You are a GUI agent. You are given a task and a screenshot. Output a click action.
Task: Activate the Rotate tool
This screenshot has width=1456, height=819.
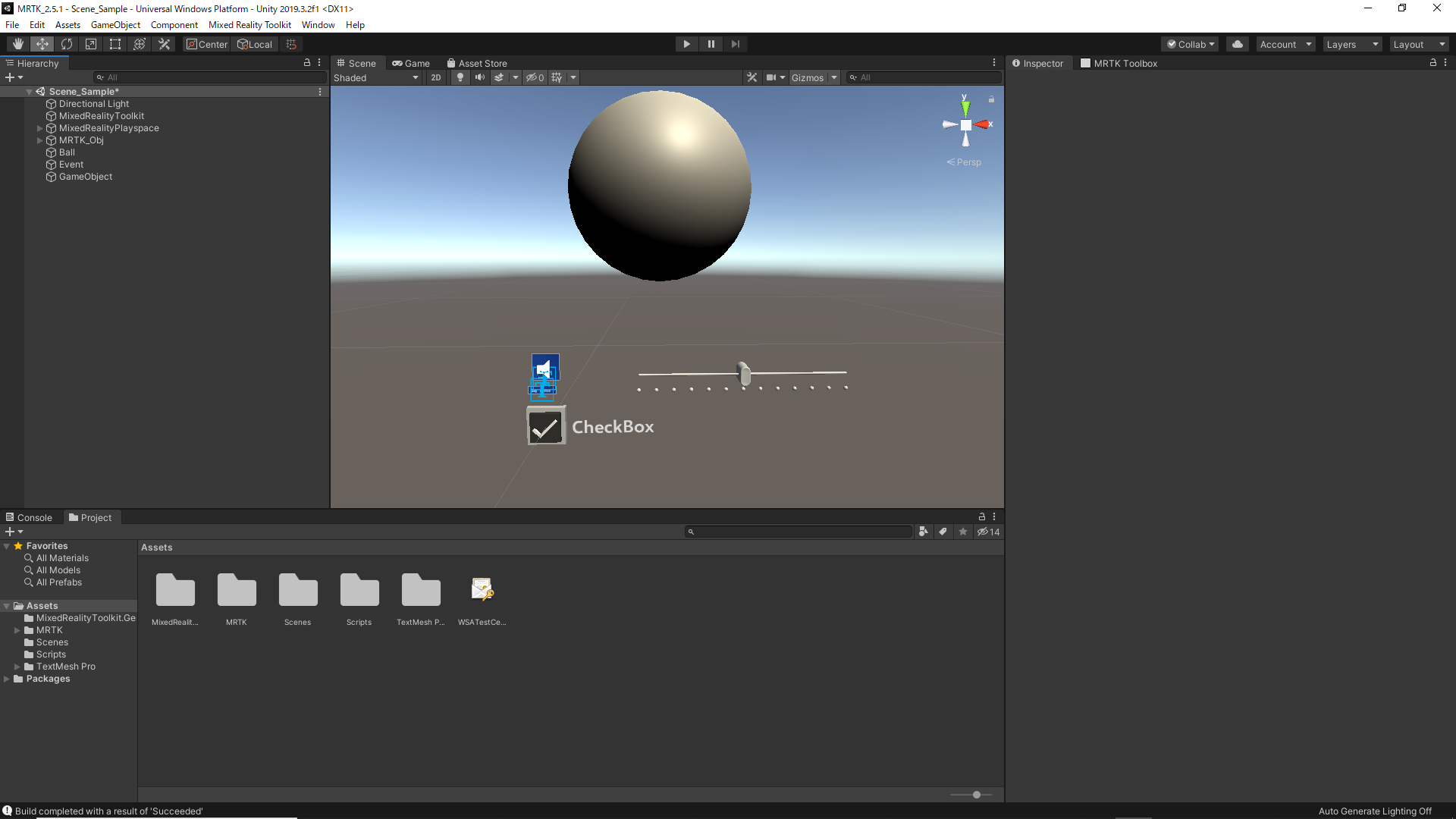click(x=66, y=43)
